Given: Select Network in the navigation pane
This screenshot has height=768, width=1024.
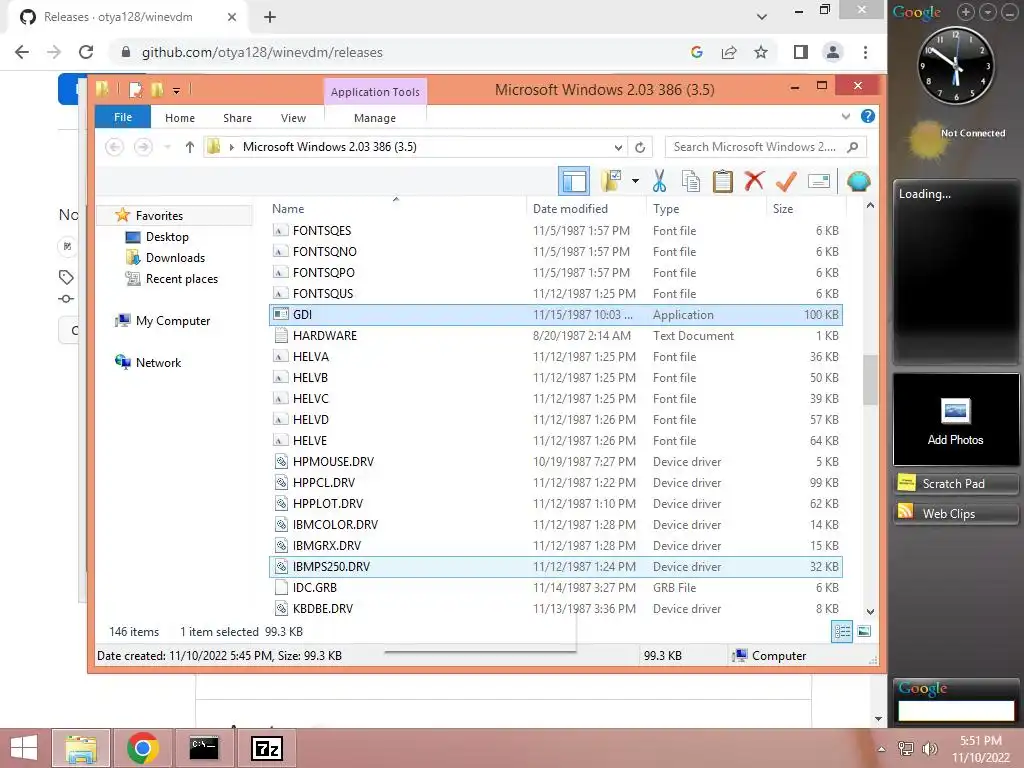Looking at the screenshot, I should [x=158, y=362].
